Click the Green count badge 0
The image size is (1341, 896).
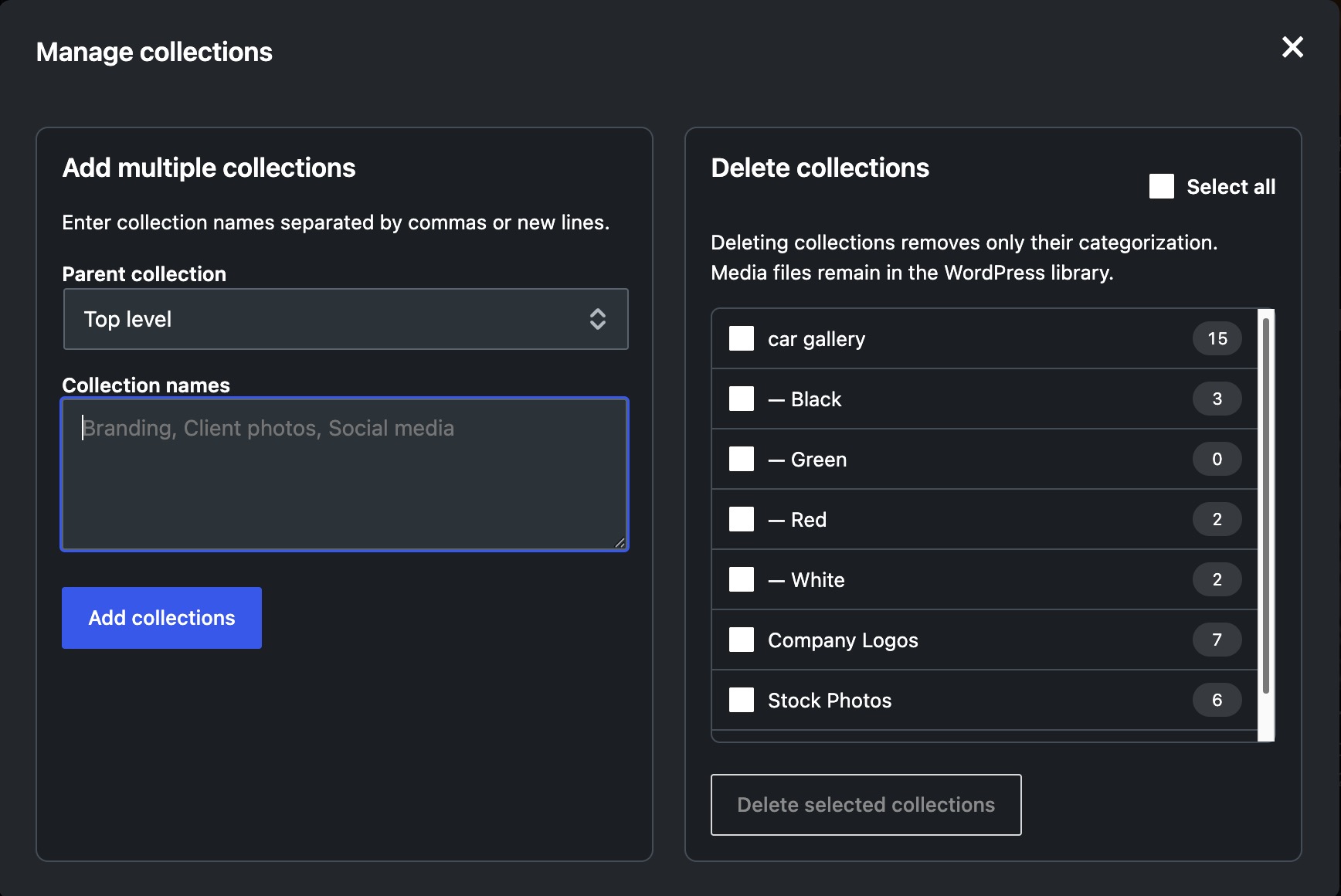pos(1217,459)
